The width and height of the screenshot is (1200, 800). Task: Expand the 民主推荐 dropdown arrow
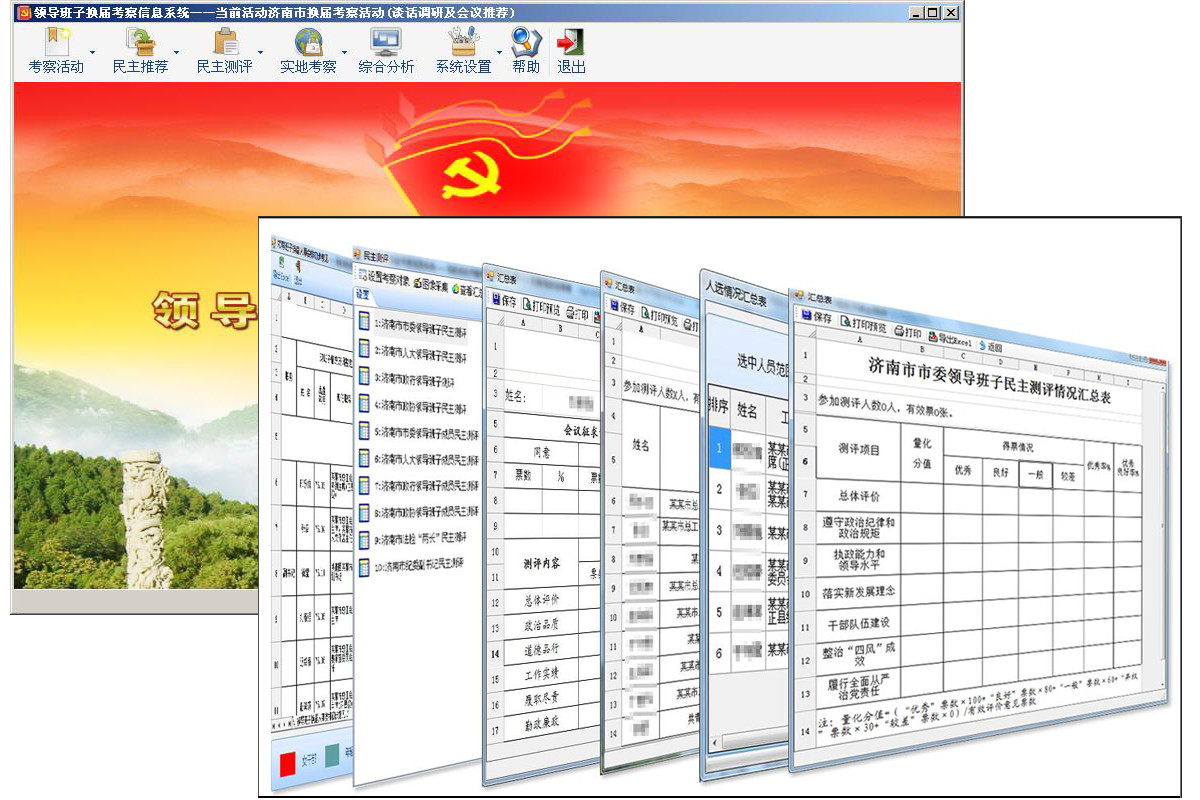(x=177, y=52)
